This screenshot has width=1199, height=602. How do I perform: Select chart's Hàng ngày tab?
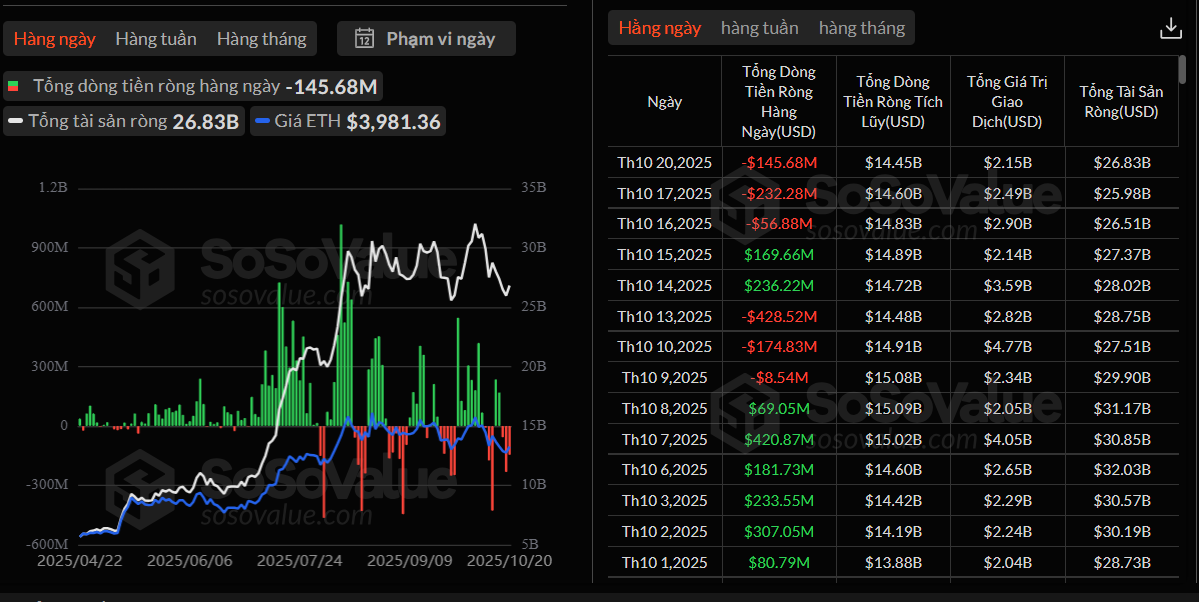click(55, 39)
